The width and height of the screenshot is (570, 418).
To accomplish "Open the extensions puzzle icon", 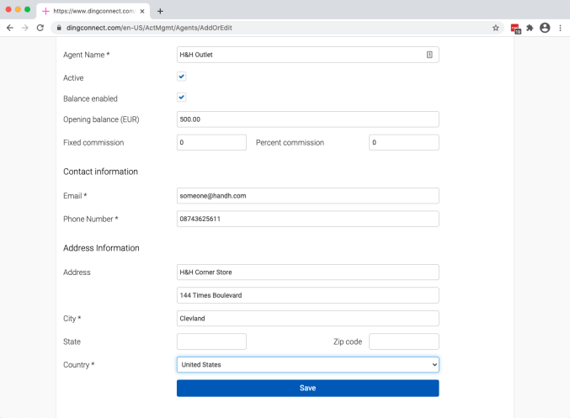I will [x=530, y=28].
